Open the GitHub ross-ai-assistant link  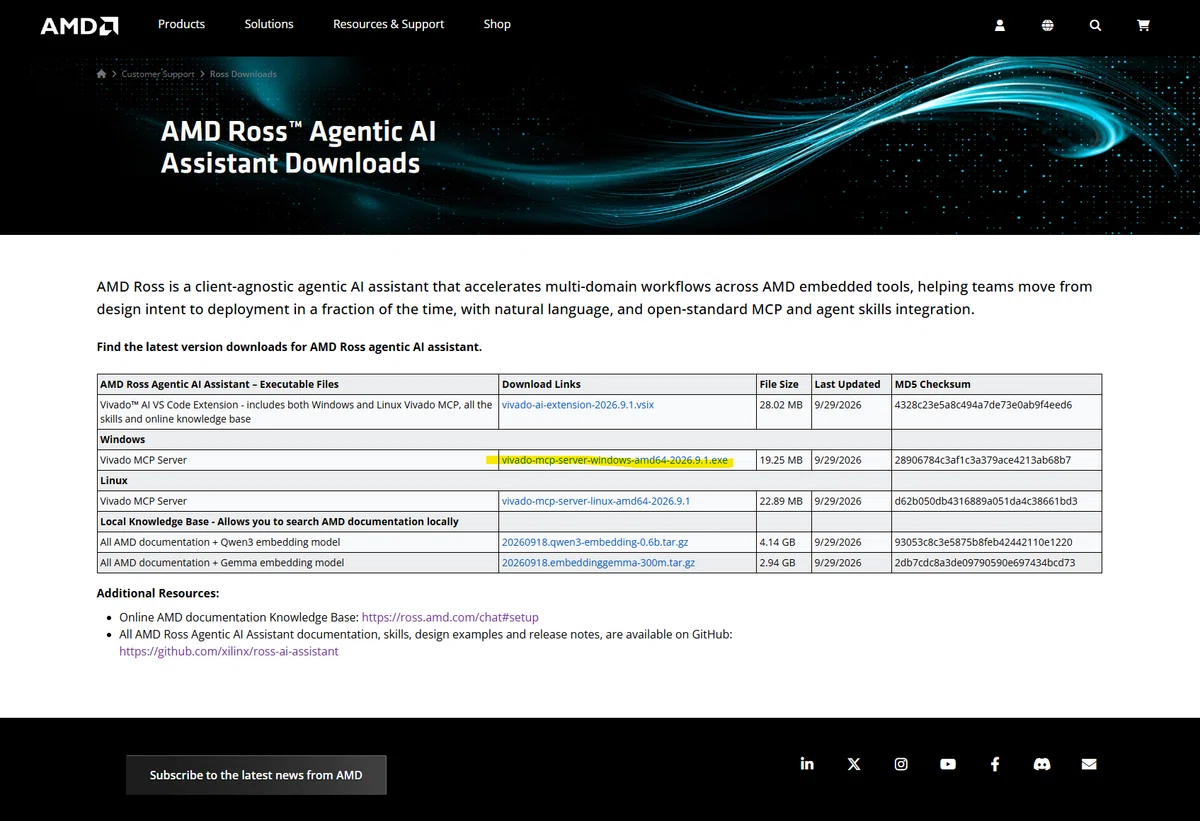point(229,651)
